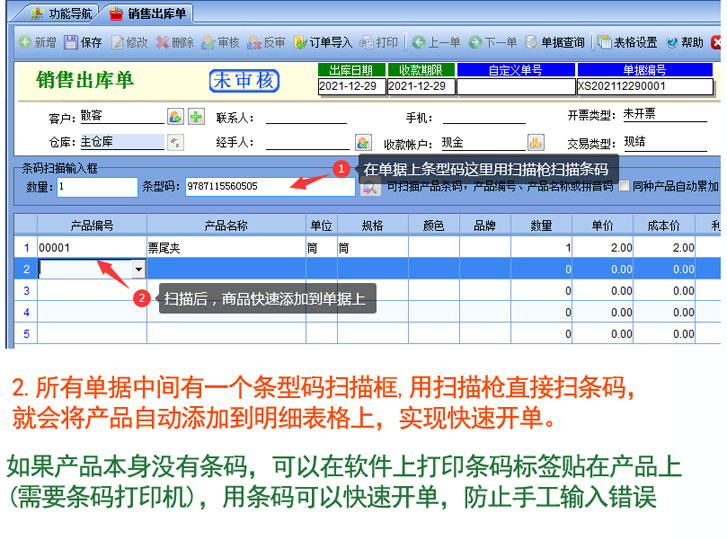Click the 出库日期 date field
Screen dimensions: 727x540
point(350,86)
